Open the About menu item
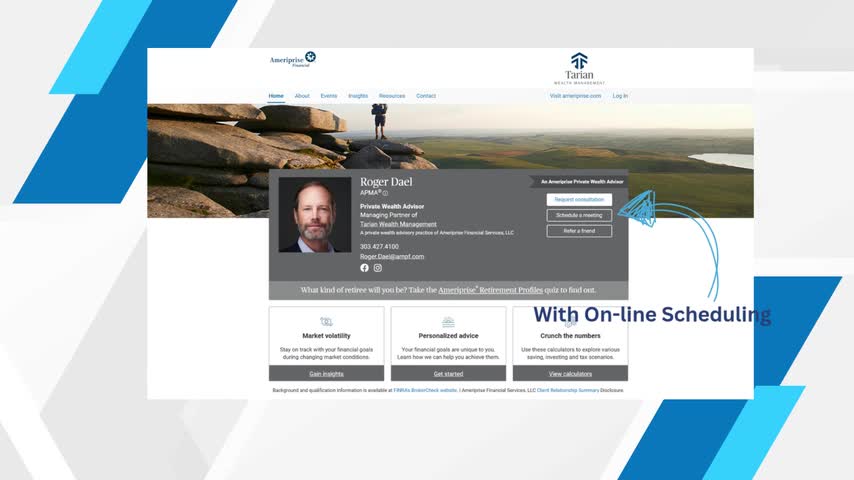854x480 pixels. coord(302,96)
